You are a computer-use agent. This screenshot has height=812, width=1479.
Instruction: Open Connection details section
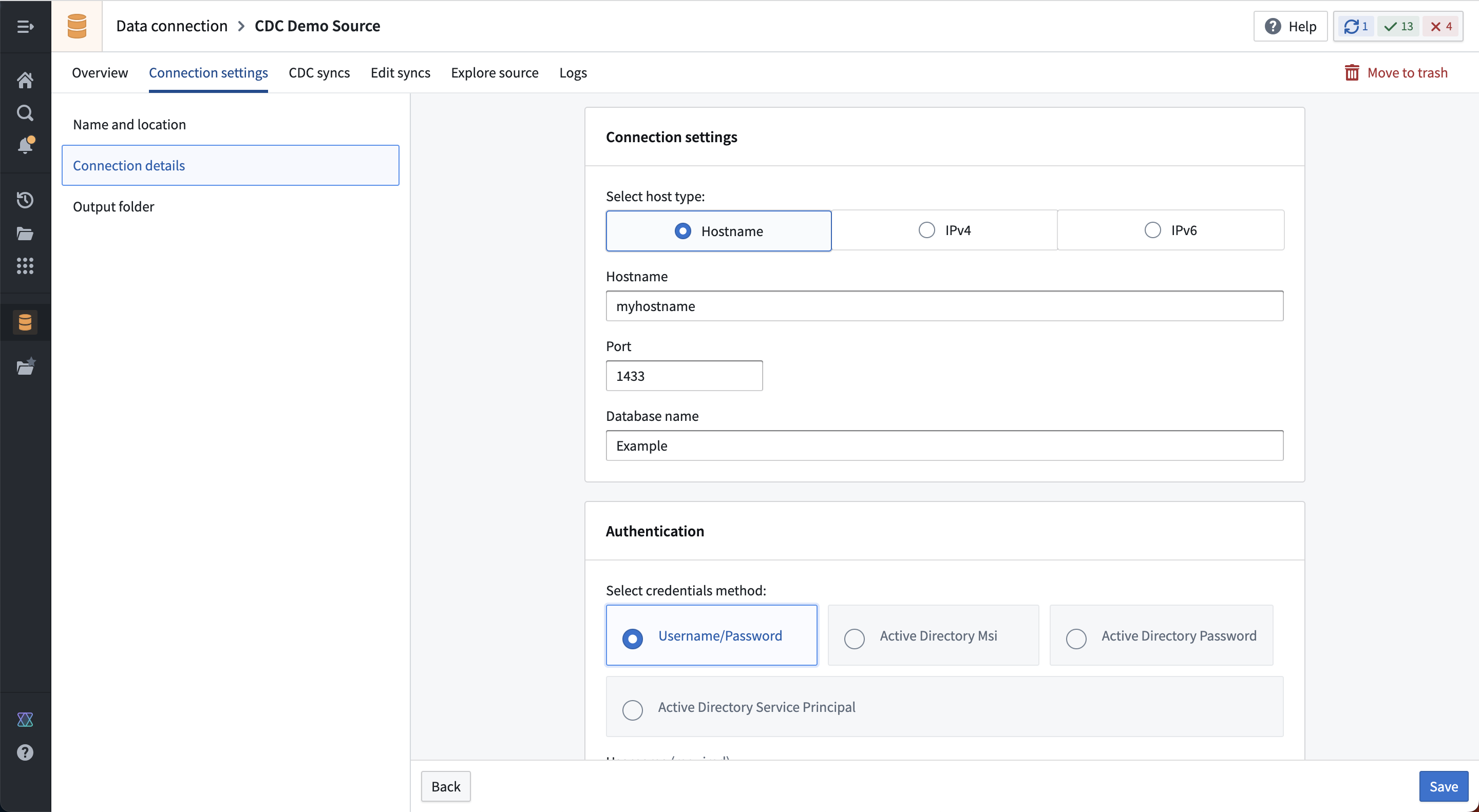[x=230, y=165]
